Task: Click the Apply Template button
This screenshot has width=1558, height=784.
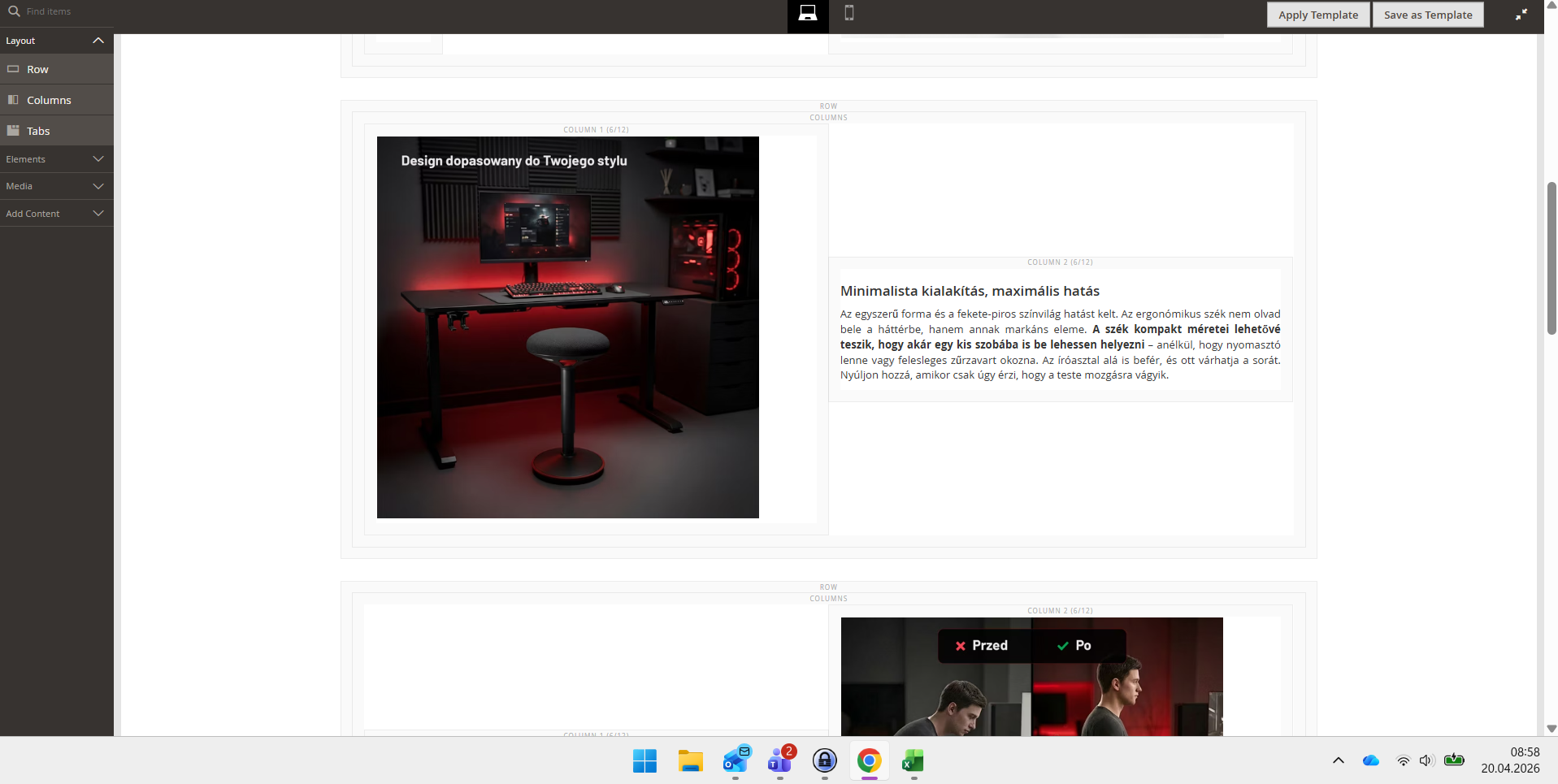Action: (x=1318, y=15)
